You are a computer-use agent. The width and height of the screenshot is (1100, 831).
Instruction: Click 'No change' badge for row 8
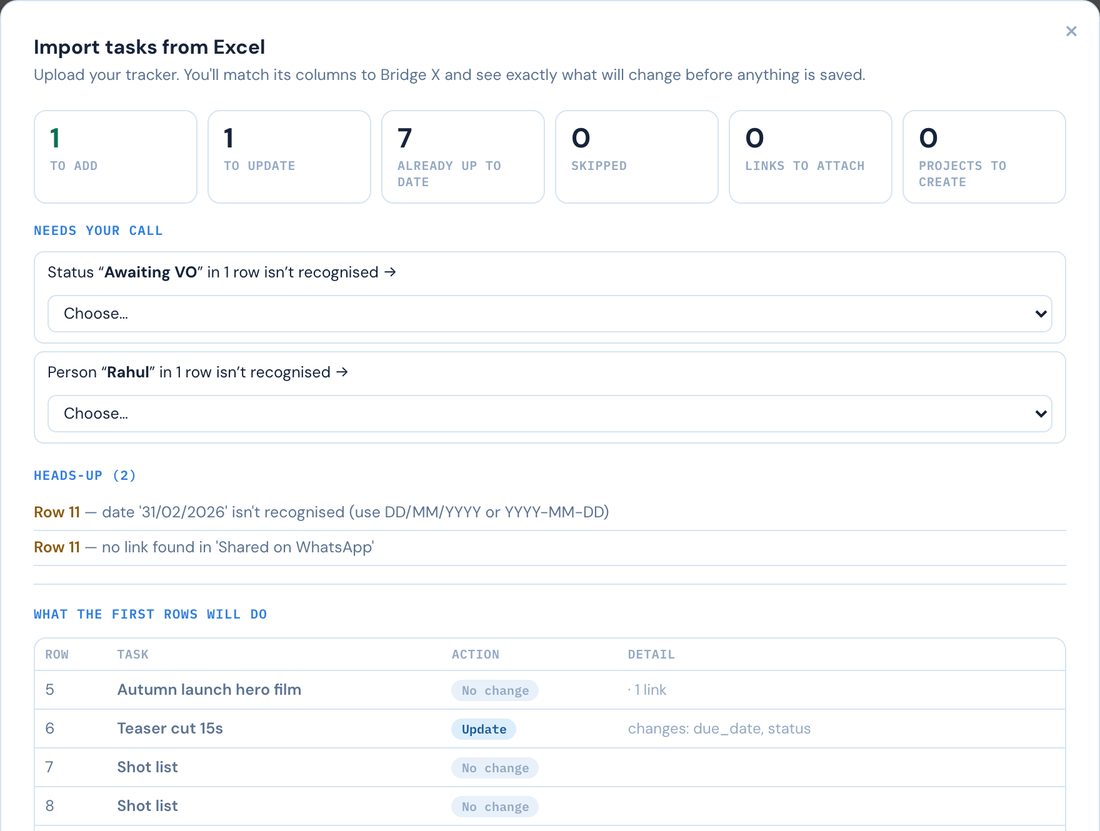(495, 806)
